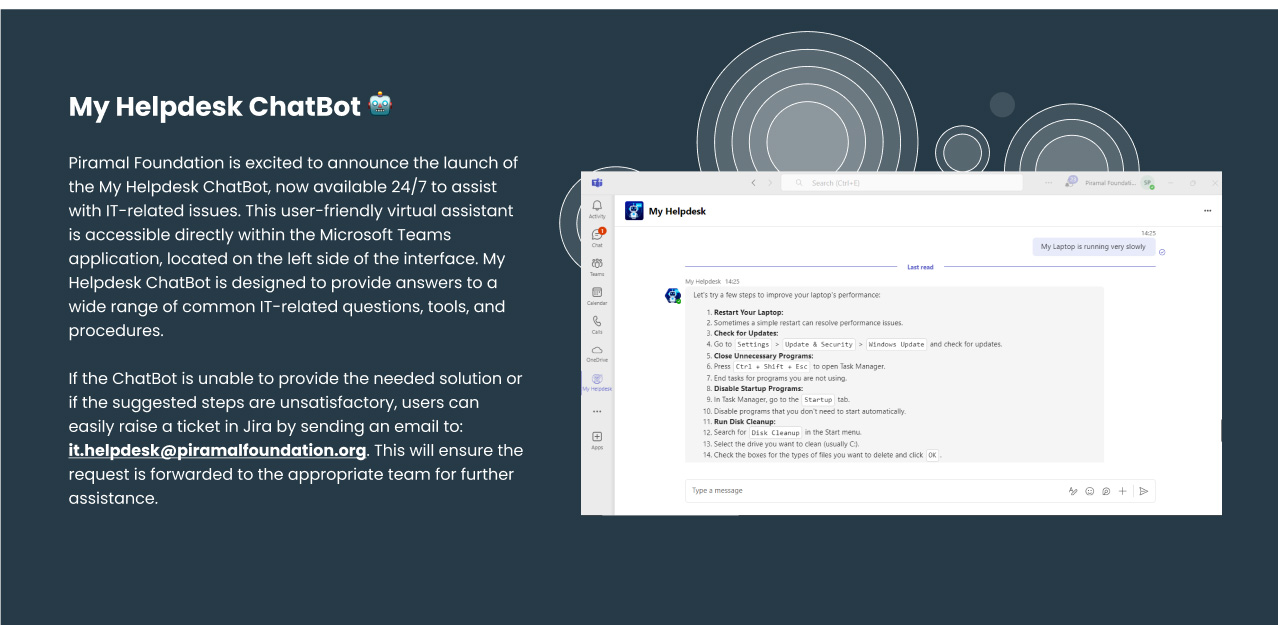Click the Ctrl + Shift + Esc tag
This screenshot has height=625, width=1278.
pos(771,367)
